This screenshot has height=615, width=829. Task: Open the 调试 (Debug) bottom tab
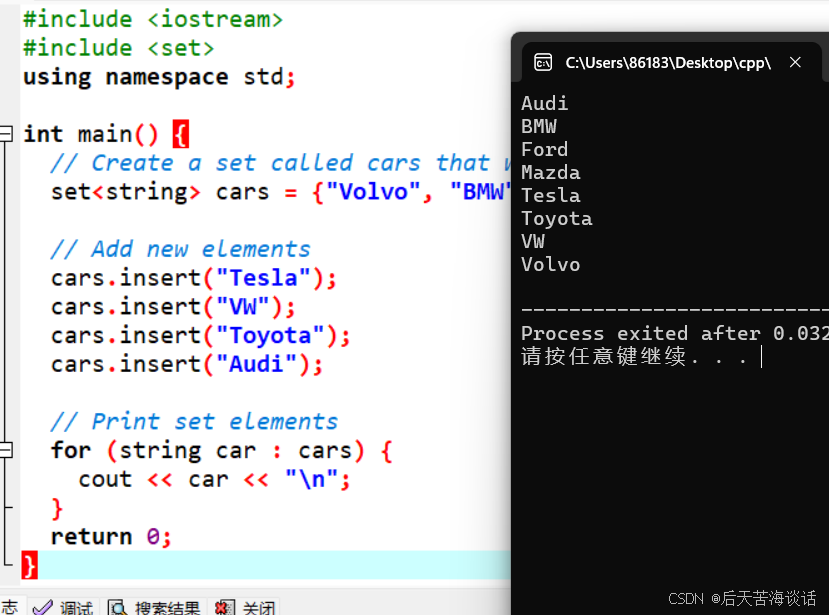tap(63, 607)
